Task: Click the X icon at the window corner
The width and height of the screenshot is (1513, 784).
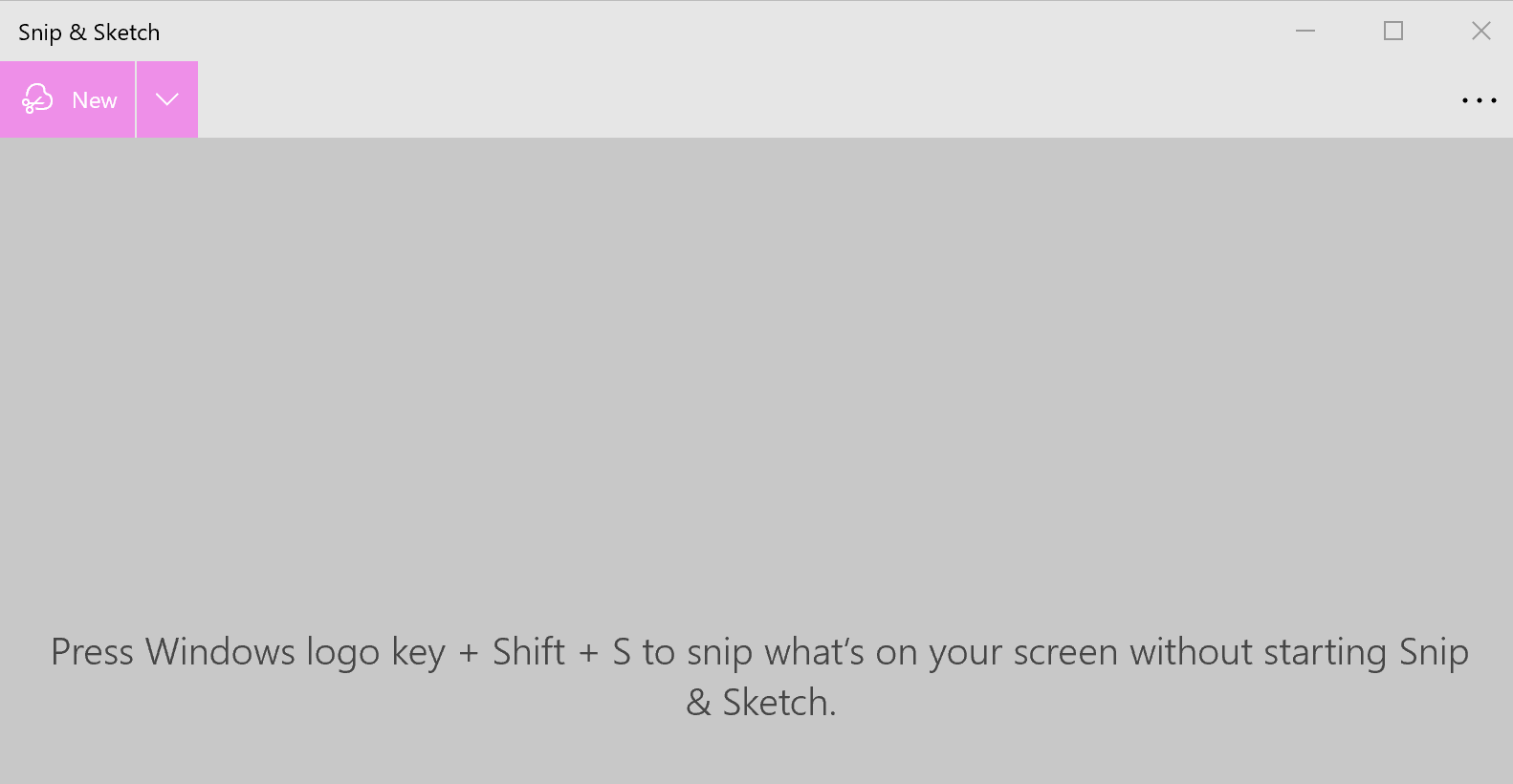Action: 1480,31
